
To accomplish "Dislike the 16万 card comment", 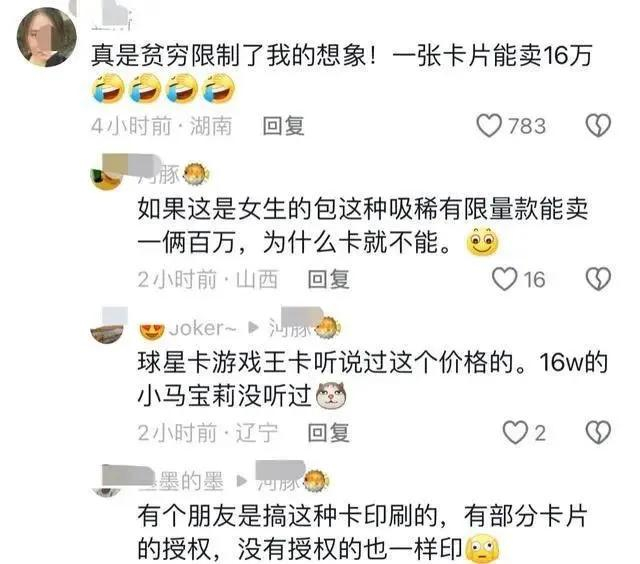I will pos(598,126).
